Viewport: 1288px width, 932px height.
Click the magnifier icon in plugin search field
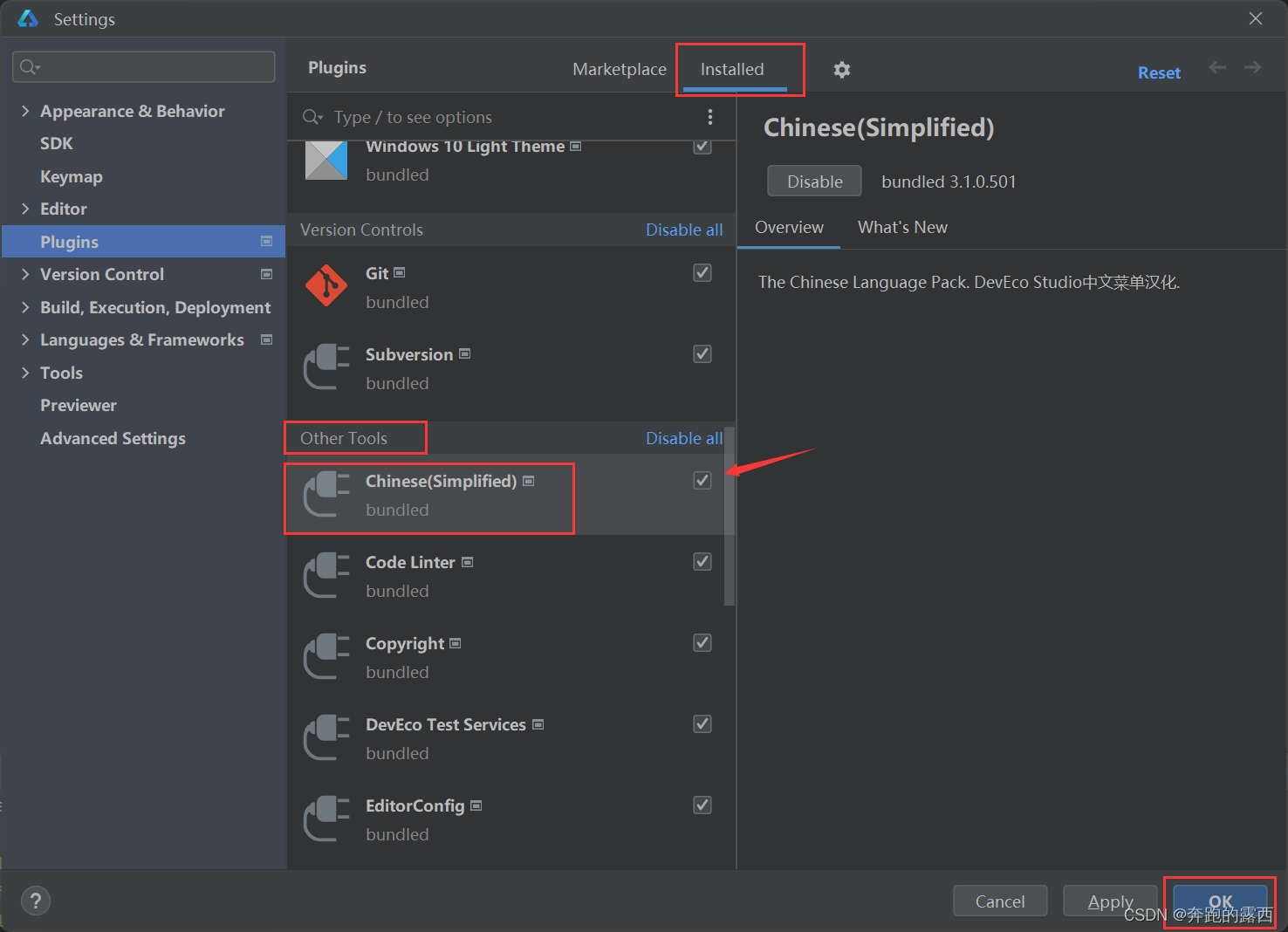click(x=312, y=117)
